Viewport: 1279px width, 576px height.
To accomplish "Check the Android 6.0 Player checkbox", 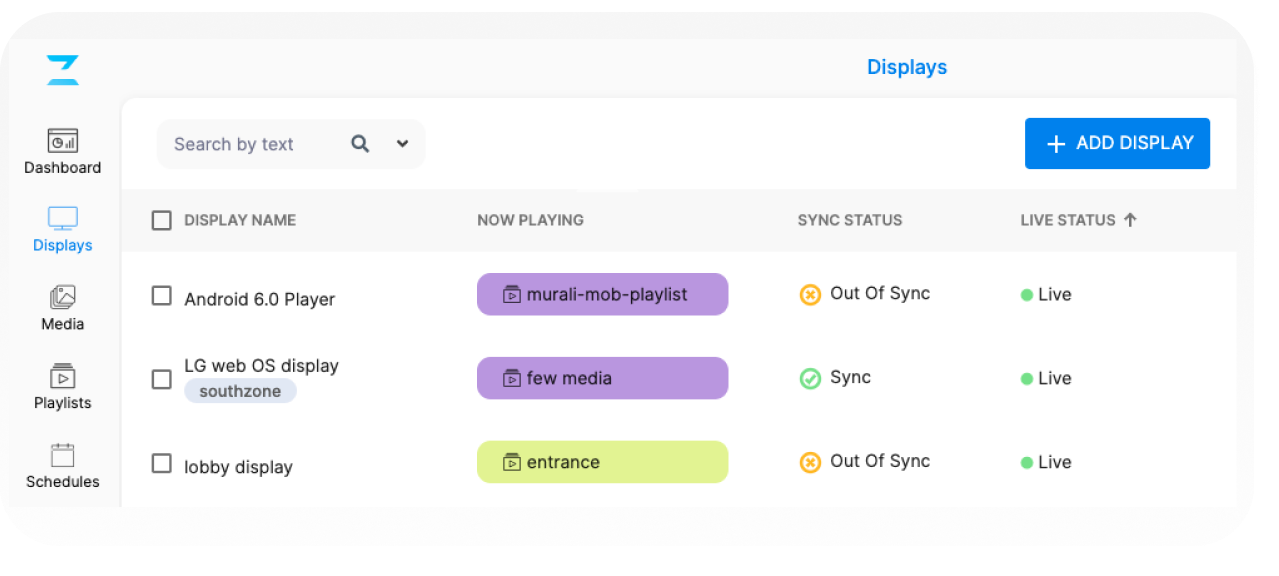I will (x=161, y=296).
